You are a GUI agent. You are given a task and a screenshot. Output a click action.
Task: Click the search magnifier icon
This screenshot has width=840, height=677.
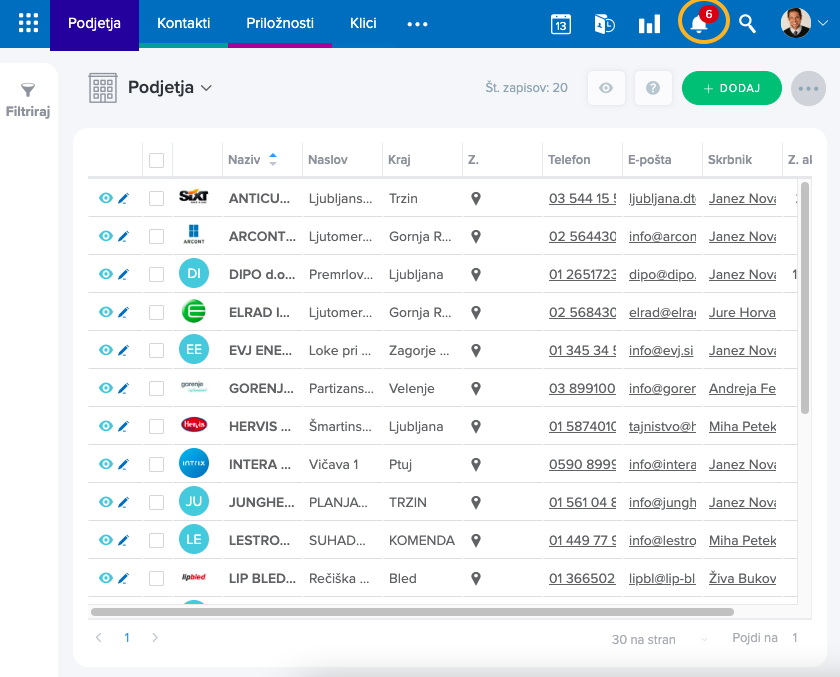point(747,24)
